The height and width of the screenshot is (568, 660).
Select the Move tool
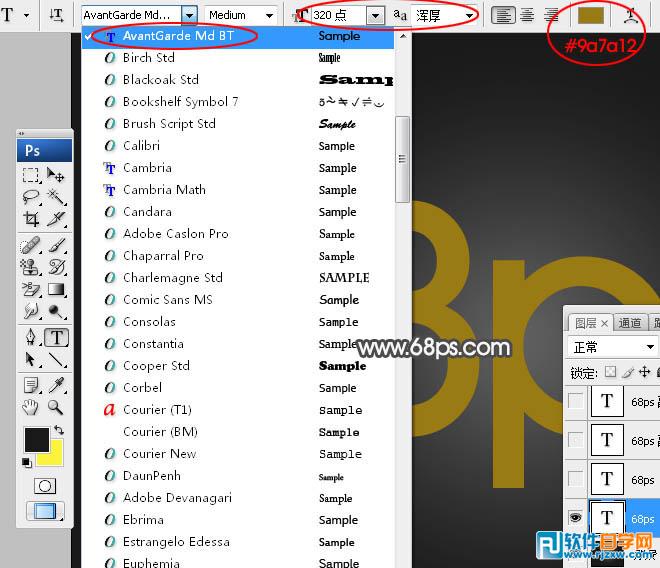56,175
